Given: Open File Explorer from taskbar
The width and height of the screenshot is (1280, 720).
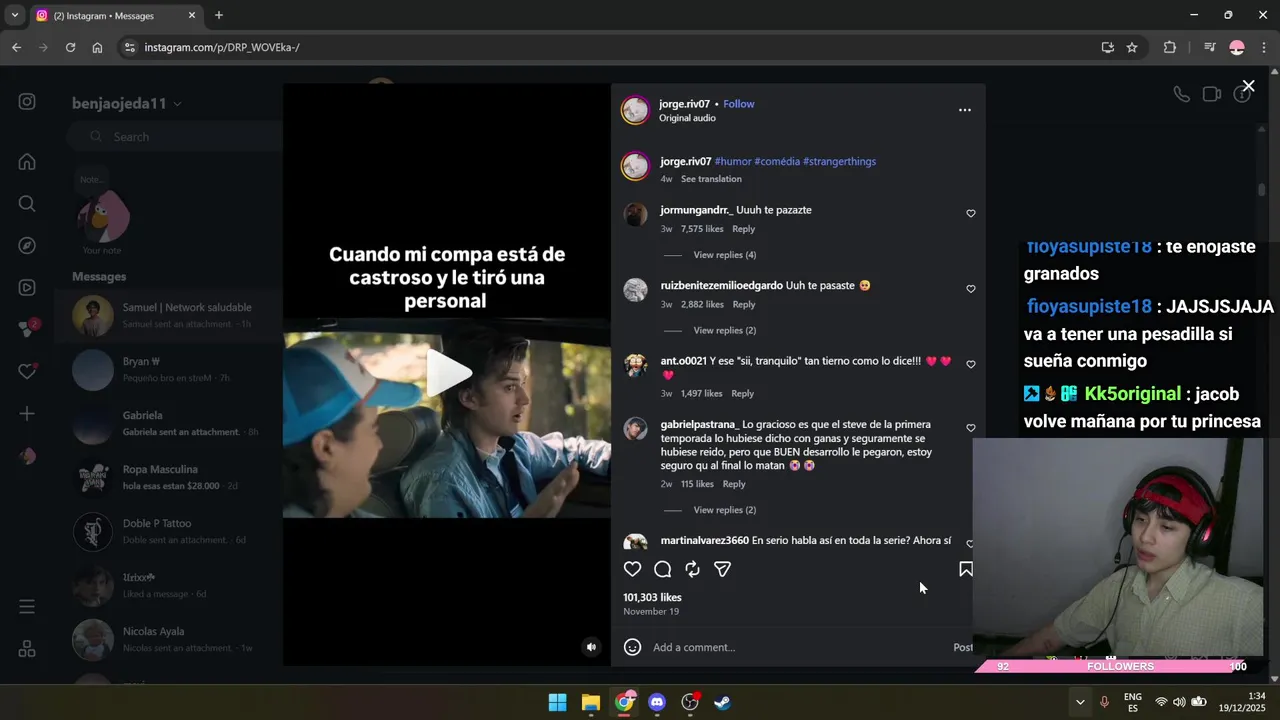Looking at the screenshot, I should (590, 702).
